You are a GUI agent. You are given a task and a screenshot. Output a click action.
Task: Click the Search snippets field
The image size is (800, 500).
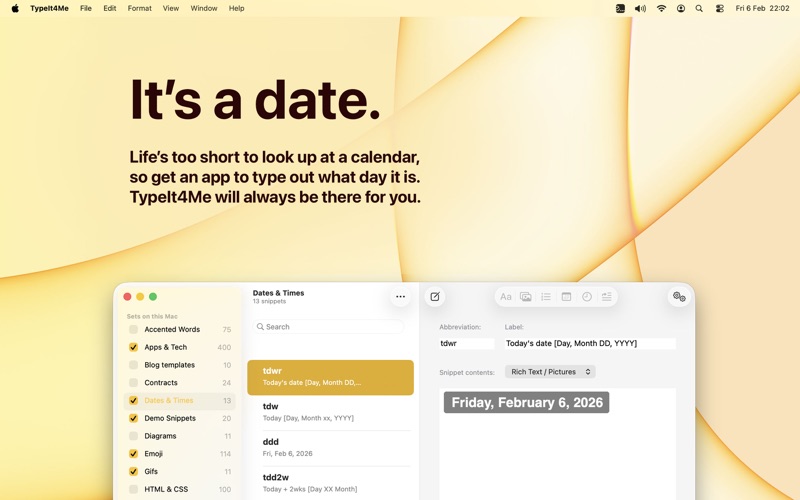point(329,327)
